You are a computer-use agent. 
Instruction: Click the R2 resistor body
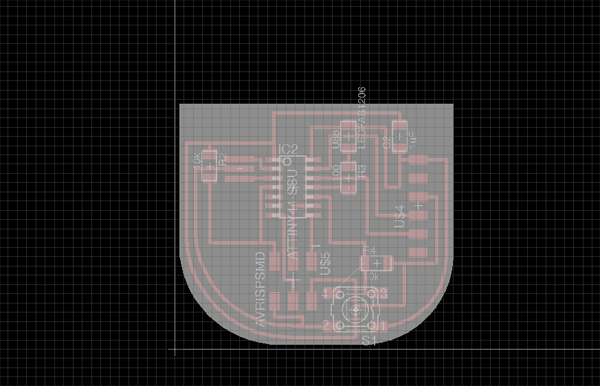[x=209, y=165]
